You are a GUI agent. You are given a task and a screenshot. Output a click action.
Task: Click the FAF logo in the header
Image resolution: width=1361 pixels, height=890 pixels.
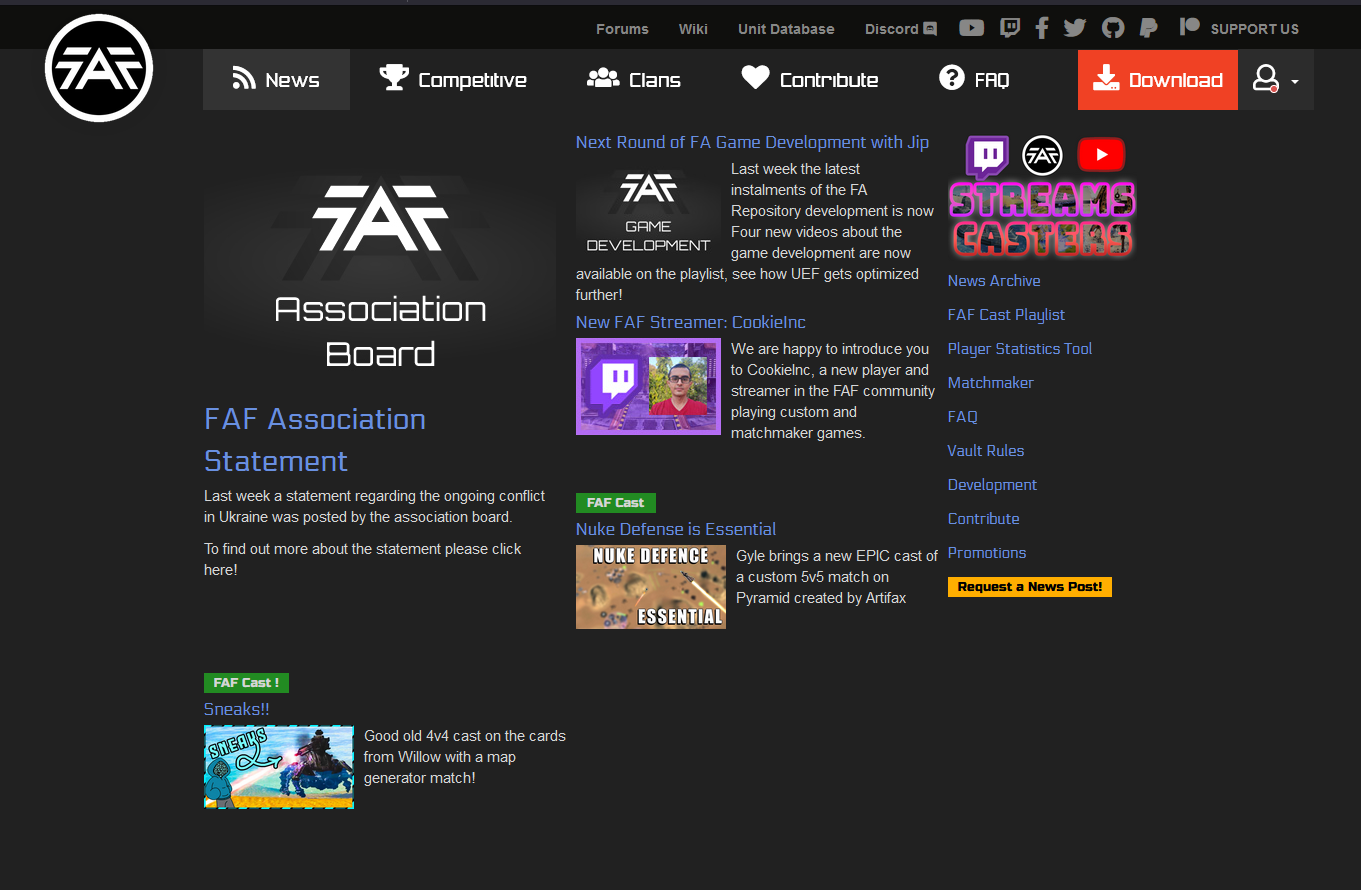point(99,68)
